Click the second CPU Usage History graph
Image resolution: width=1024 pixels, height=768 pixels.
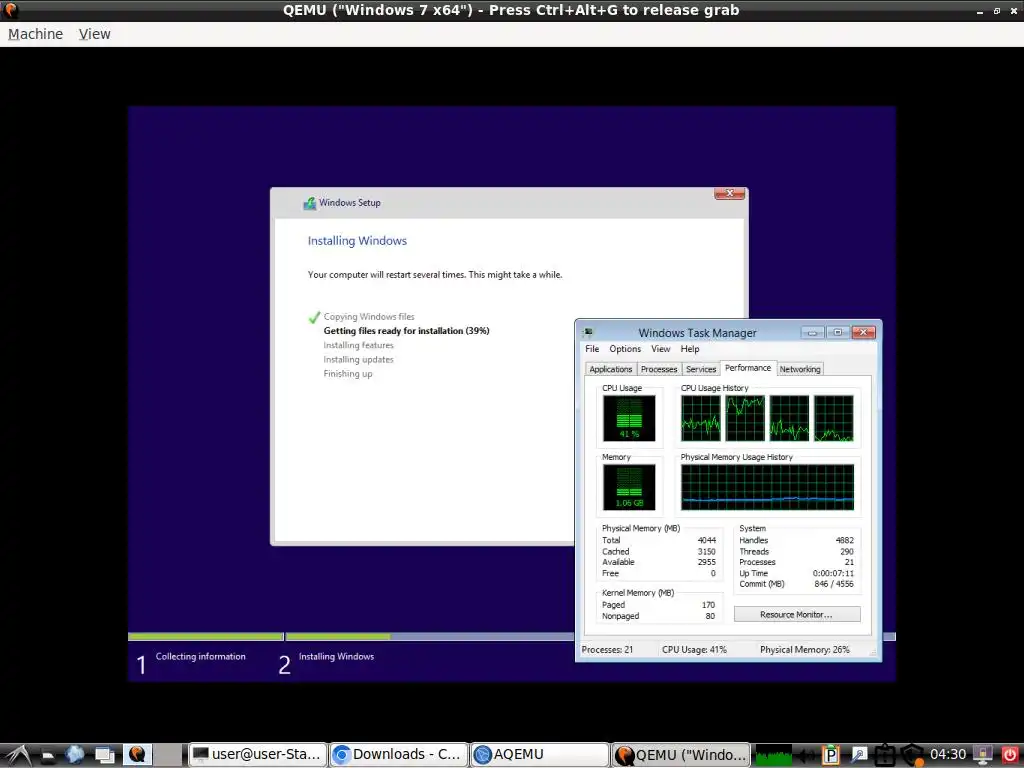(x=745, y=418)
